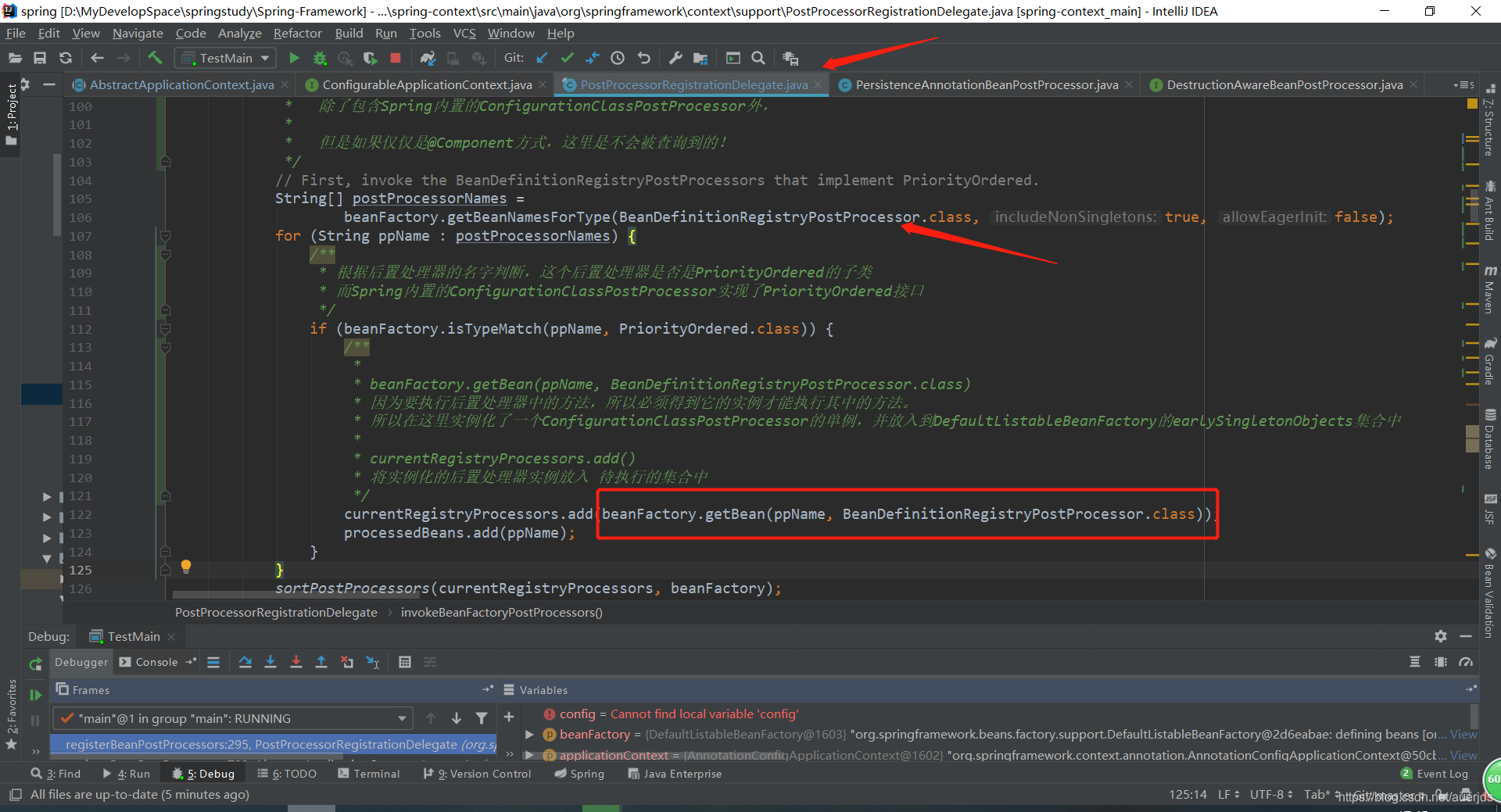This screenshot has height=812, width=1501.
Task: Show hidden editor tabs list
Action: point(1463,84)
